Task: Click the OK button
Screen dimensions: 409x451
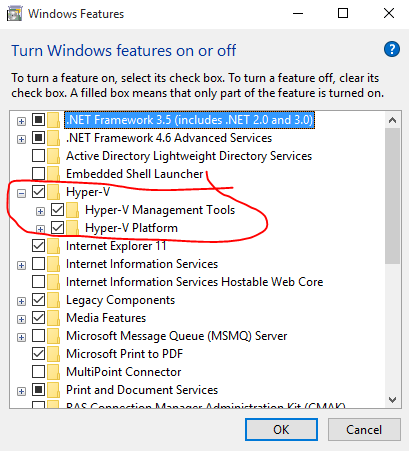Action: click(x=281, y=430)
